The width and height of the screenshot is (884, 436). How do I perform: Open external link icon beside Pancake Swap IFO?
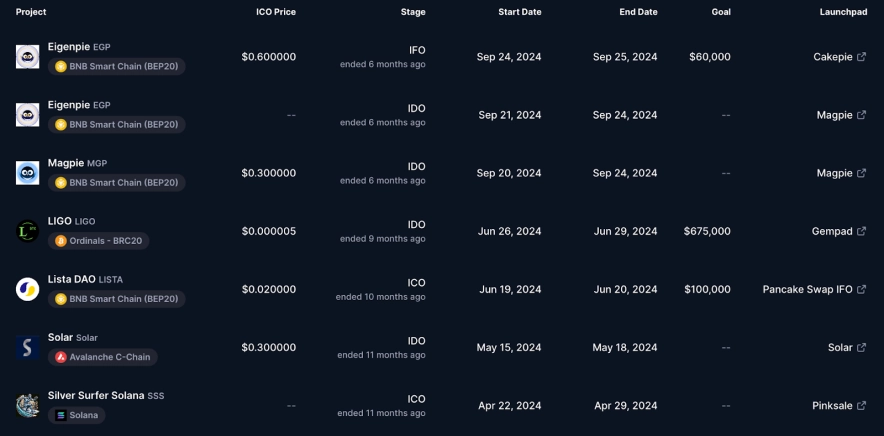(862, 289)
